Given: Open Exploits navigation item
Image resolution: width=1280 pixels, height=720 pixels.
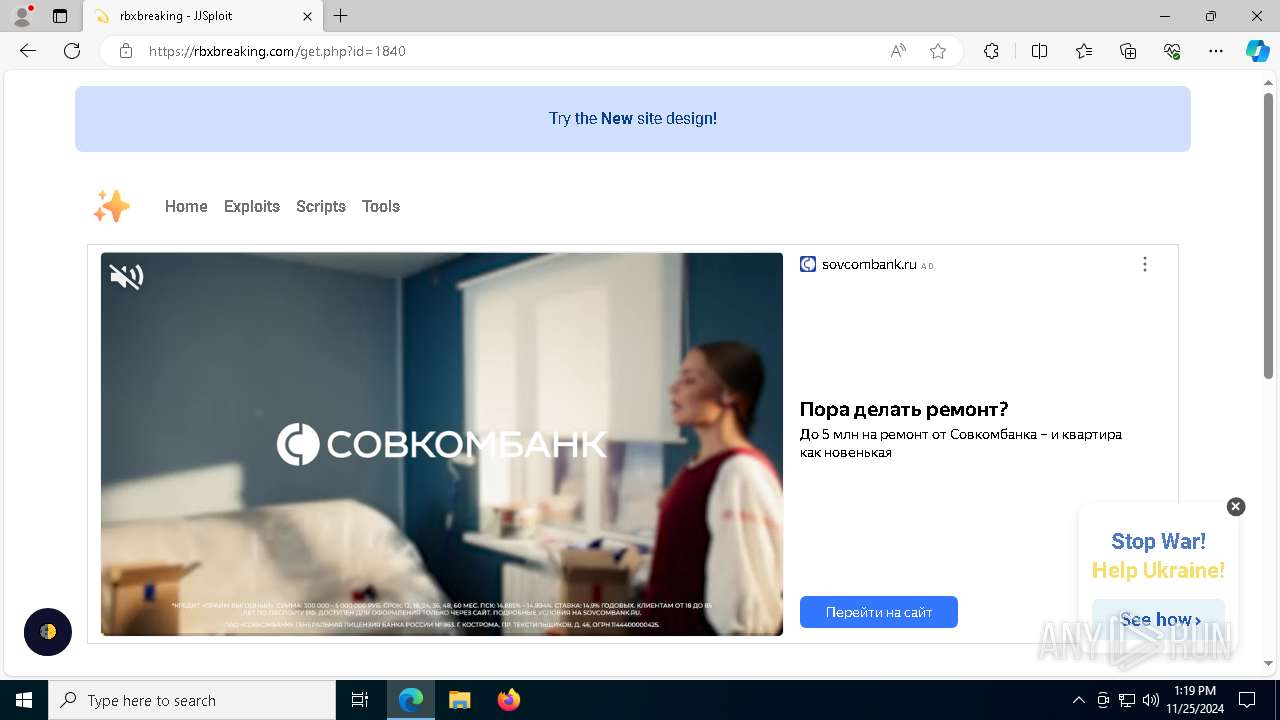Looking at the screenshot, I should 252,206.
